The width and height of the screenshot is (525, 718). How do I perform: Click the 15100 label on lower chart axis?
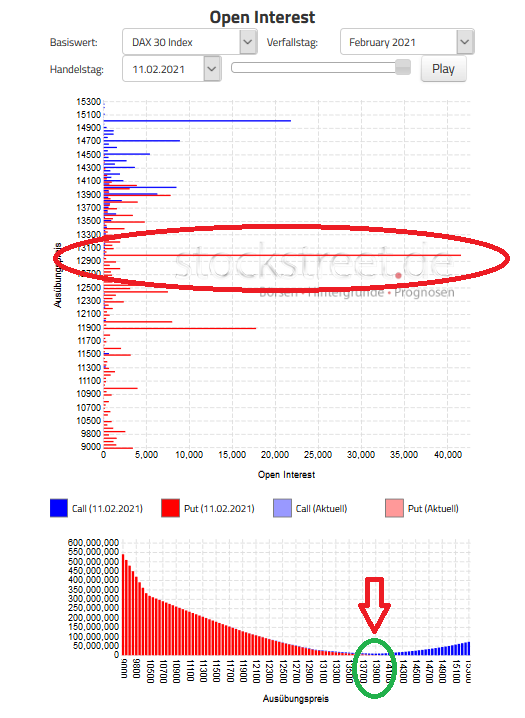pyautogui.click(x=456, y=671)
